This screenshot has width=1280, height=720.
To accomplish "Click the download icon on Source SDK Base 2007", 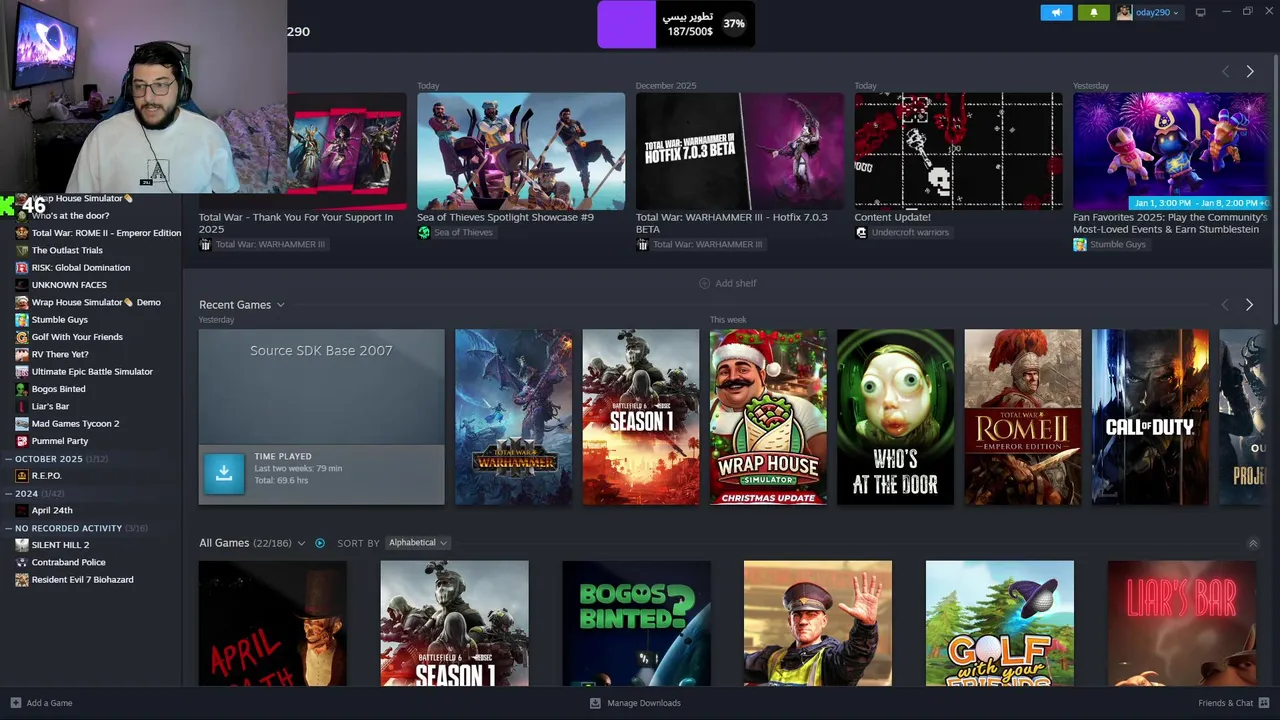I will tap(224, 473).
